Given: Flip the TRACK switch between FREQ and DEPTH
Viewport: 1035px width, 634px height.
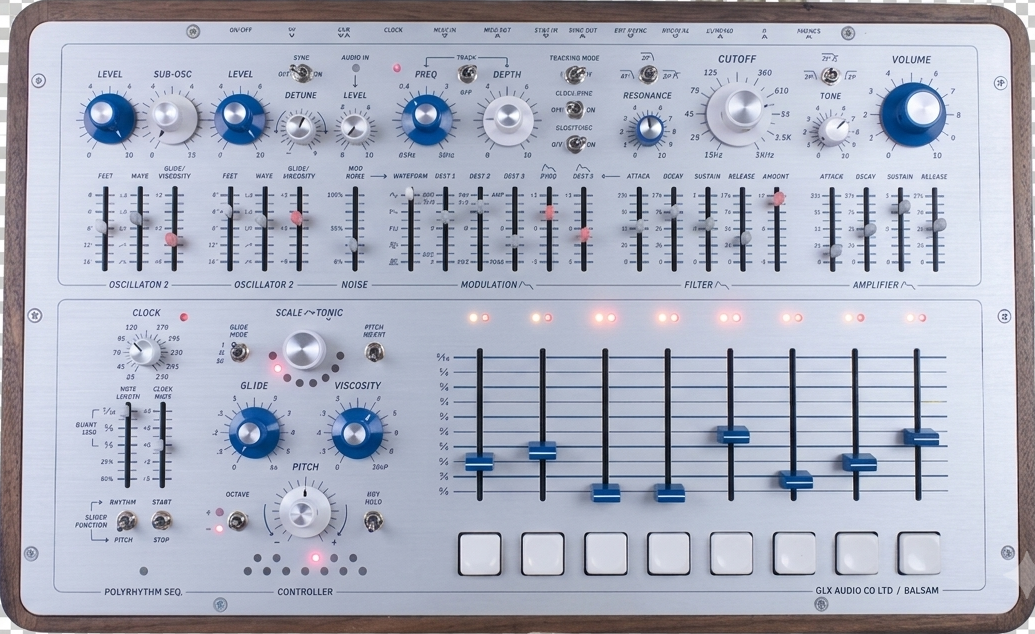Looking at the screenshot, I should [x=467, y=74].
